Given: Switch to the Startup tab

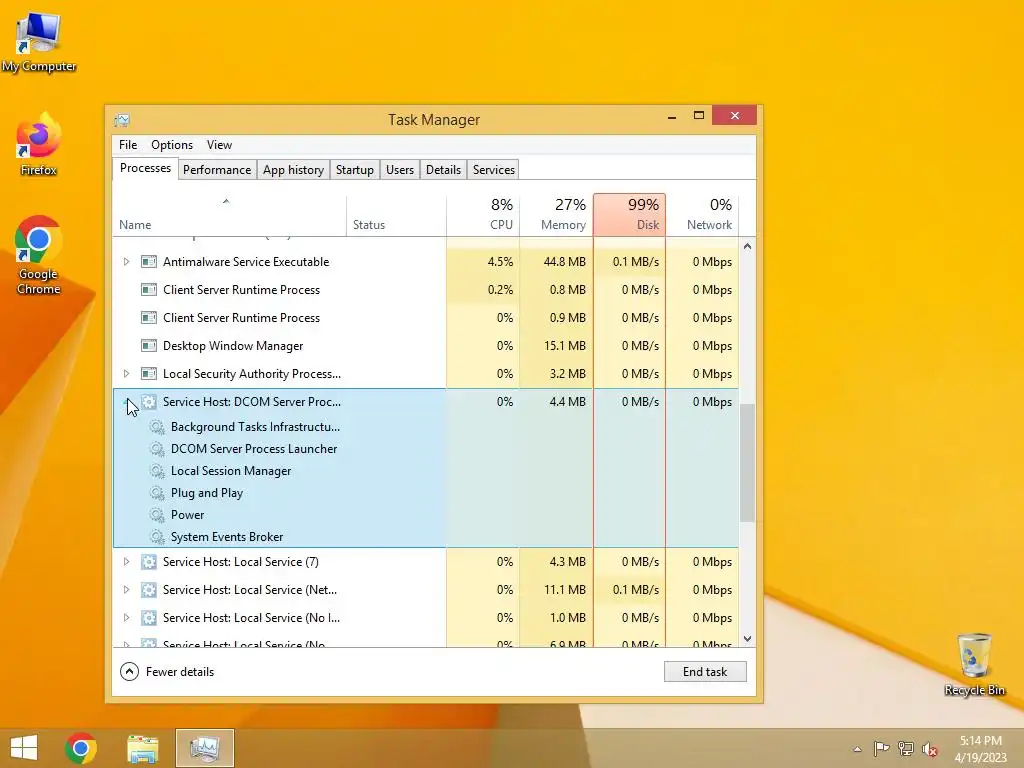Looking at the screenshot, I should [x=355, y=170].
